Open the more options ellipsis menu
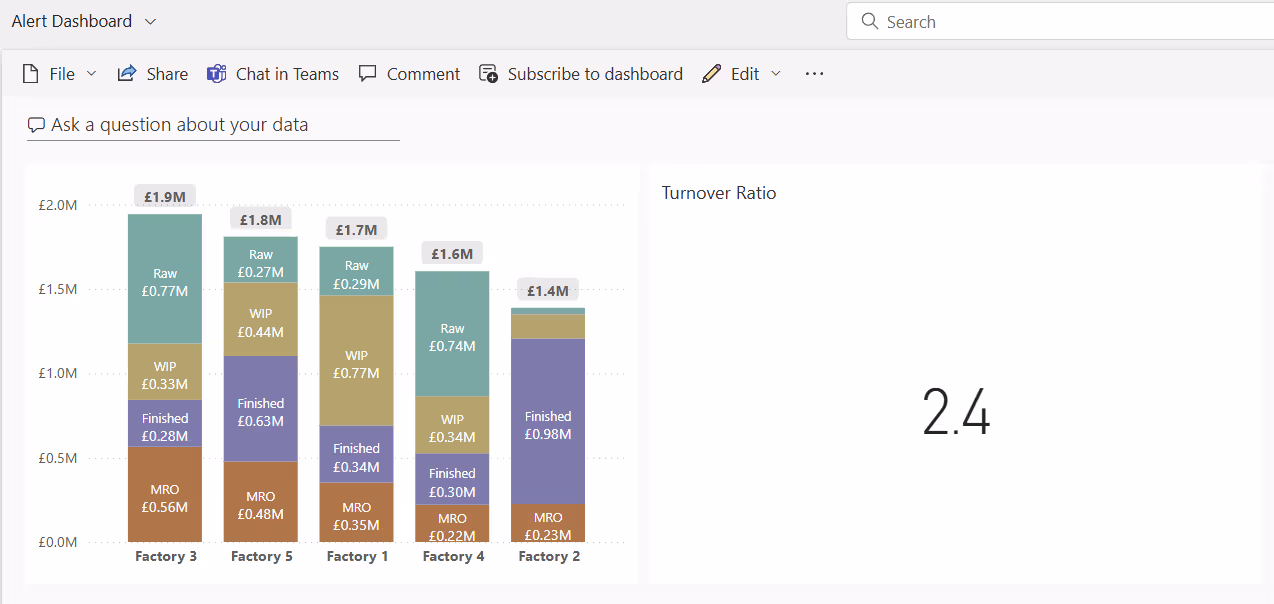 [x=814, y=74]
